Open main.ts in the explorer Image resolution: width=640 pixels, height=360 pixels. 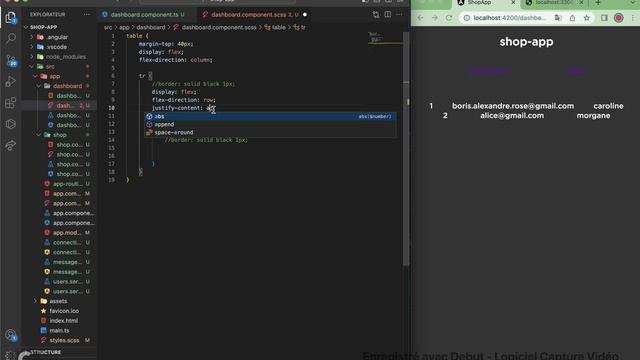pyautogui.click(x=59, y=331)
